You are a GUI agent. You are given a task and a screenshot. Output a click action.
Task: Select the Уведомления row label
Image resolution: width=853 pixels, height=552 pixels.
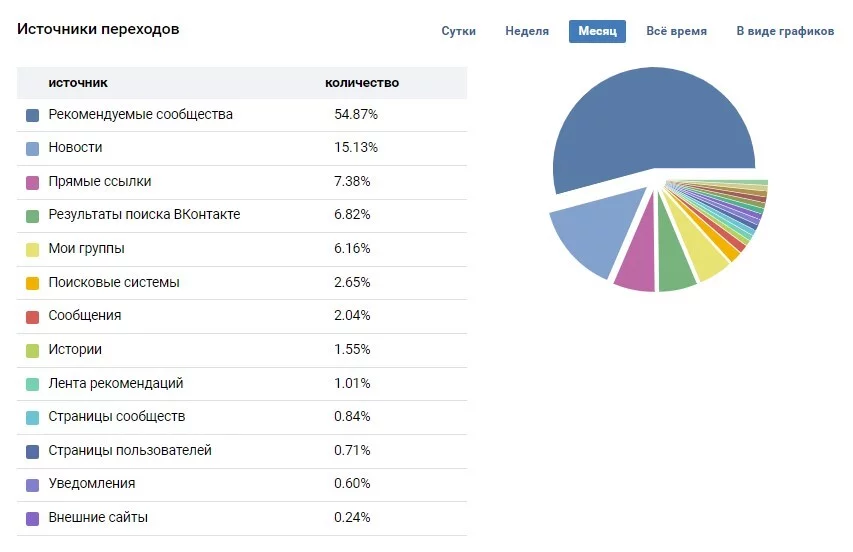click(x=92, y=484)
